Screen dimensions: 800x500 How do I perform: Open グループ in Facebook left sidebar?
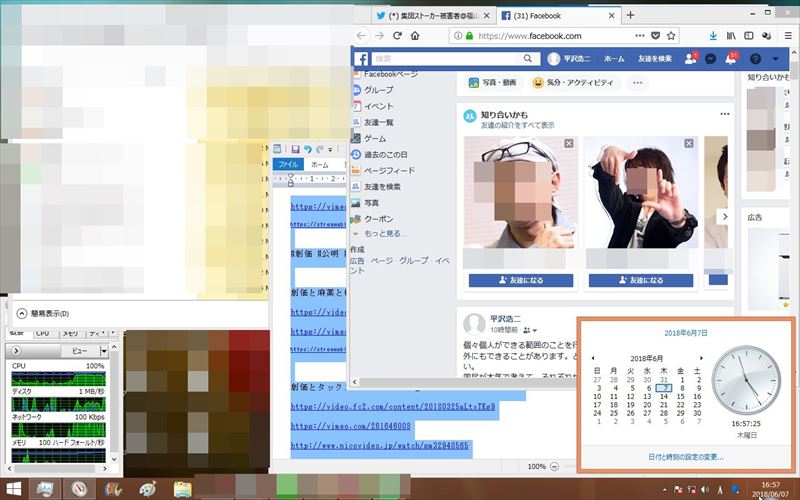378,90
